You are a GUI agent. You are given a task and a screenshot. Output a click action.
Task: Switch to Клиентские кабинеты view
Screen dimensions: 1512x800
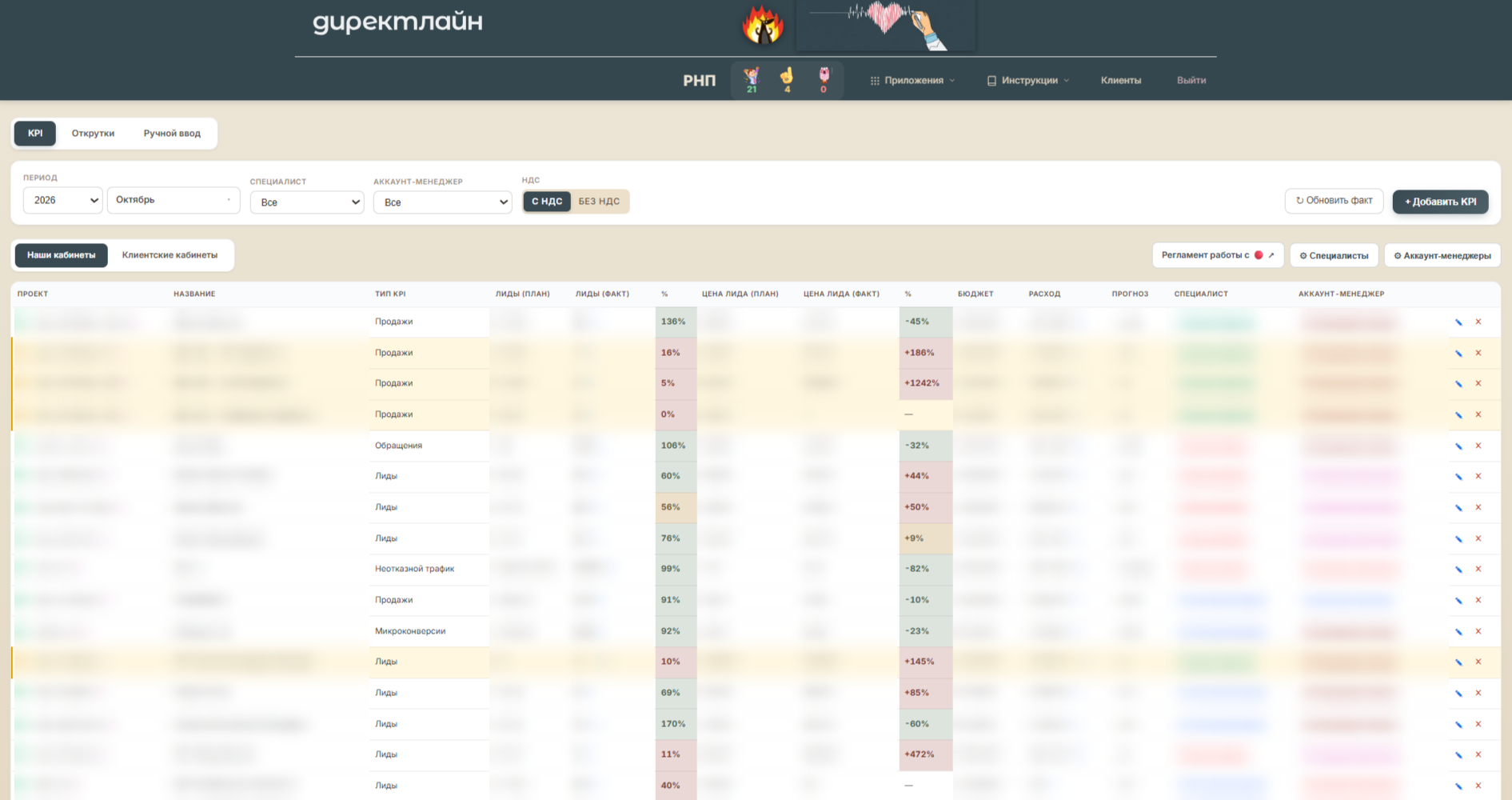tap(170, 255)
